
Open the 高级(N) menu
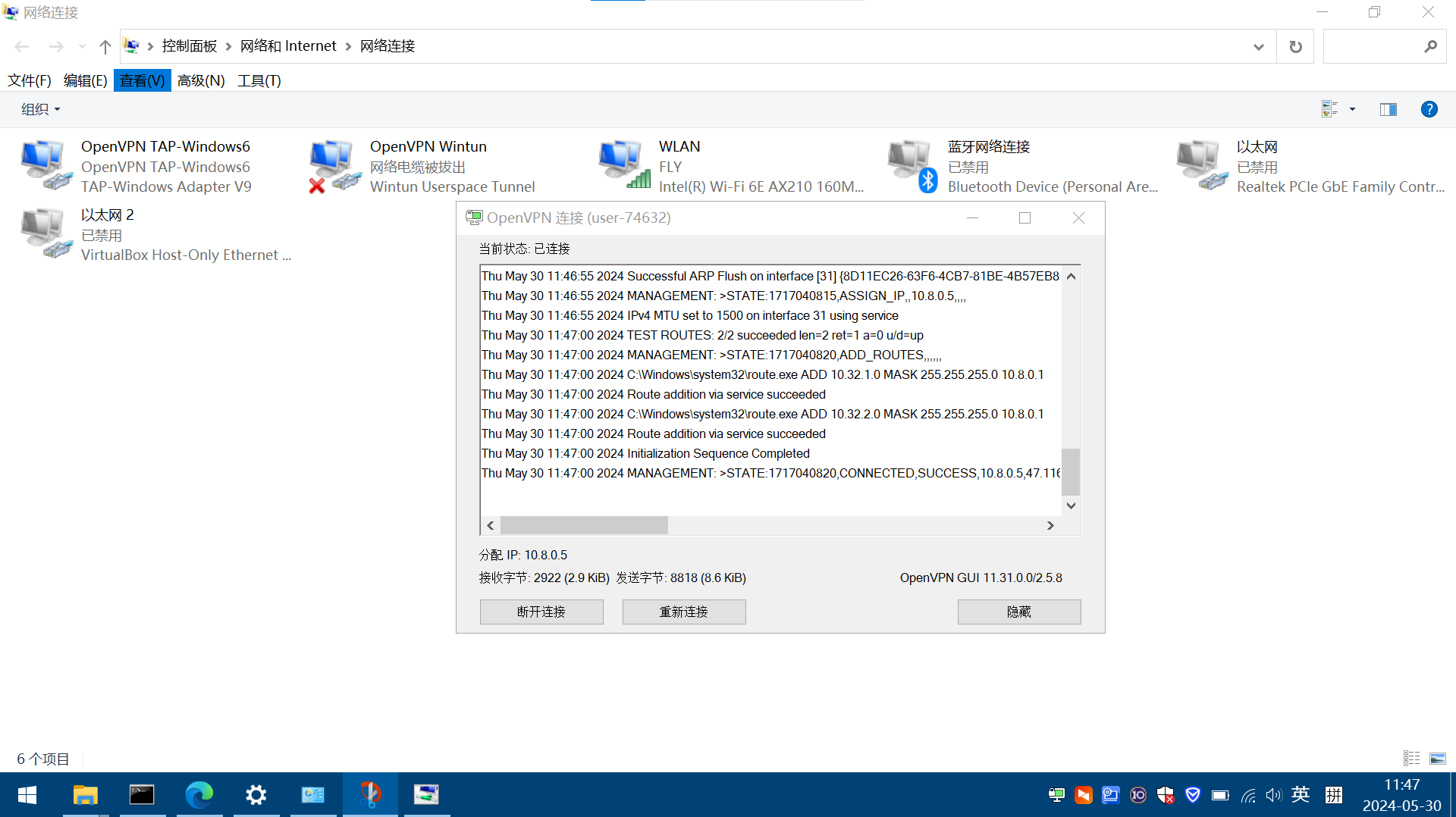pos(201,80)
